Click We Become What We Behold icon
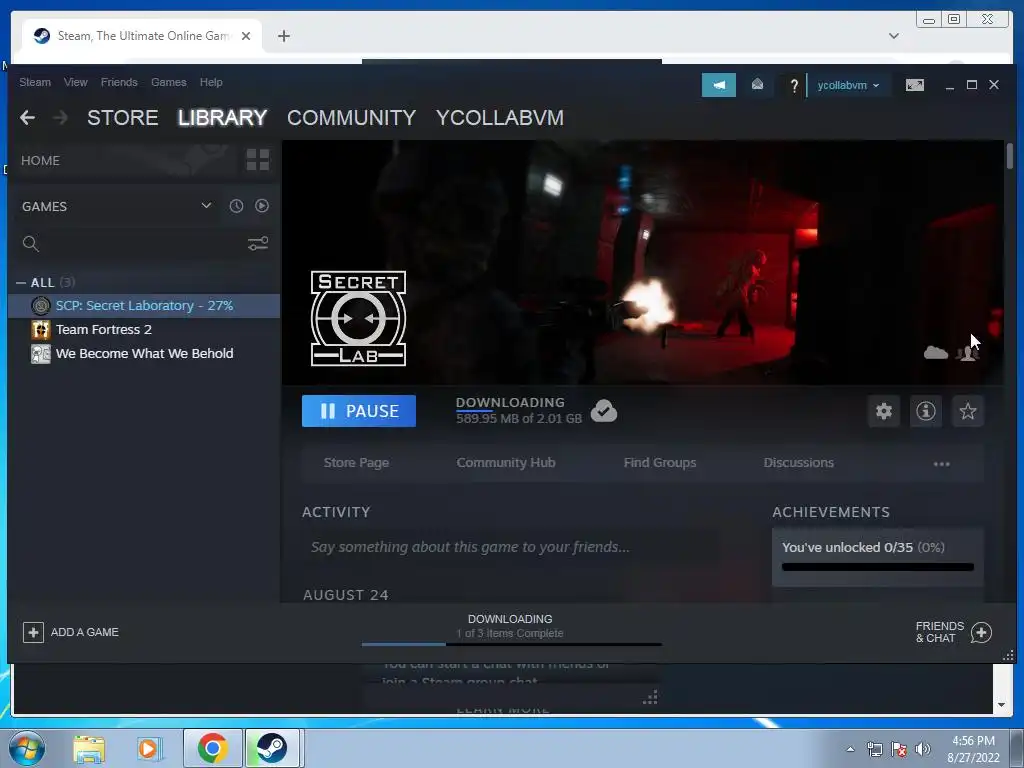Image resolution: width=1024 pixels, height=768 pixels. click(40, 353)
